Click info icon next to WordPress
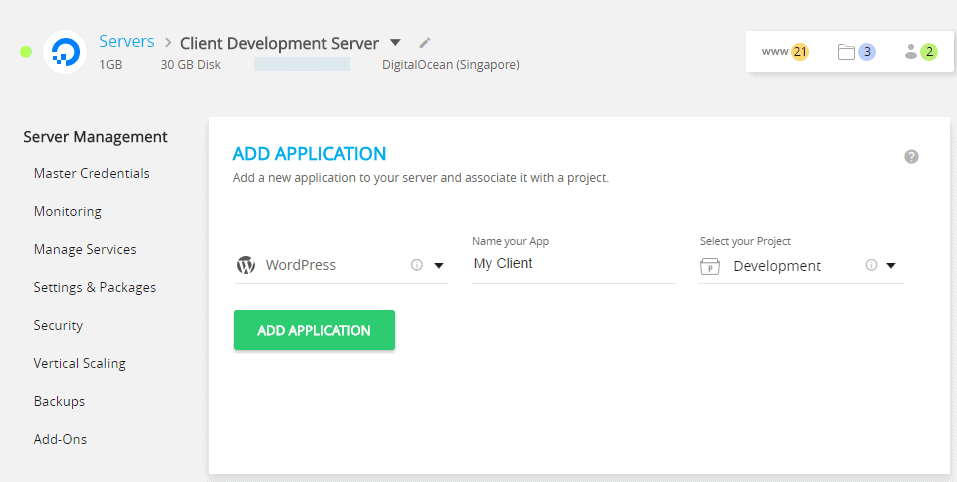This screenshot has height=482, width=957. point(417,265)
